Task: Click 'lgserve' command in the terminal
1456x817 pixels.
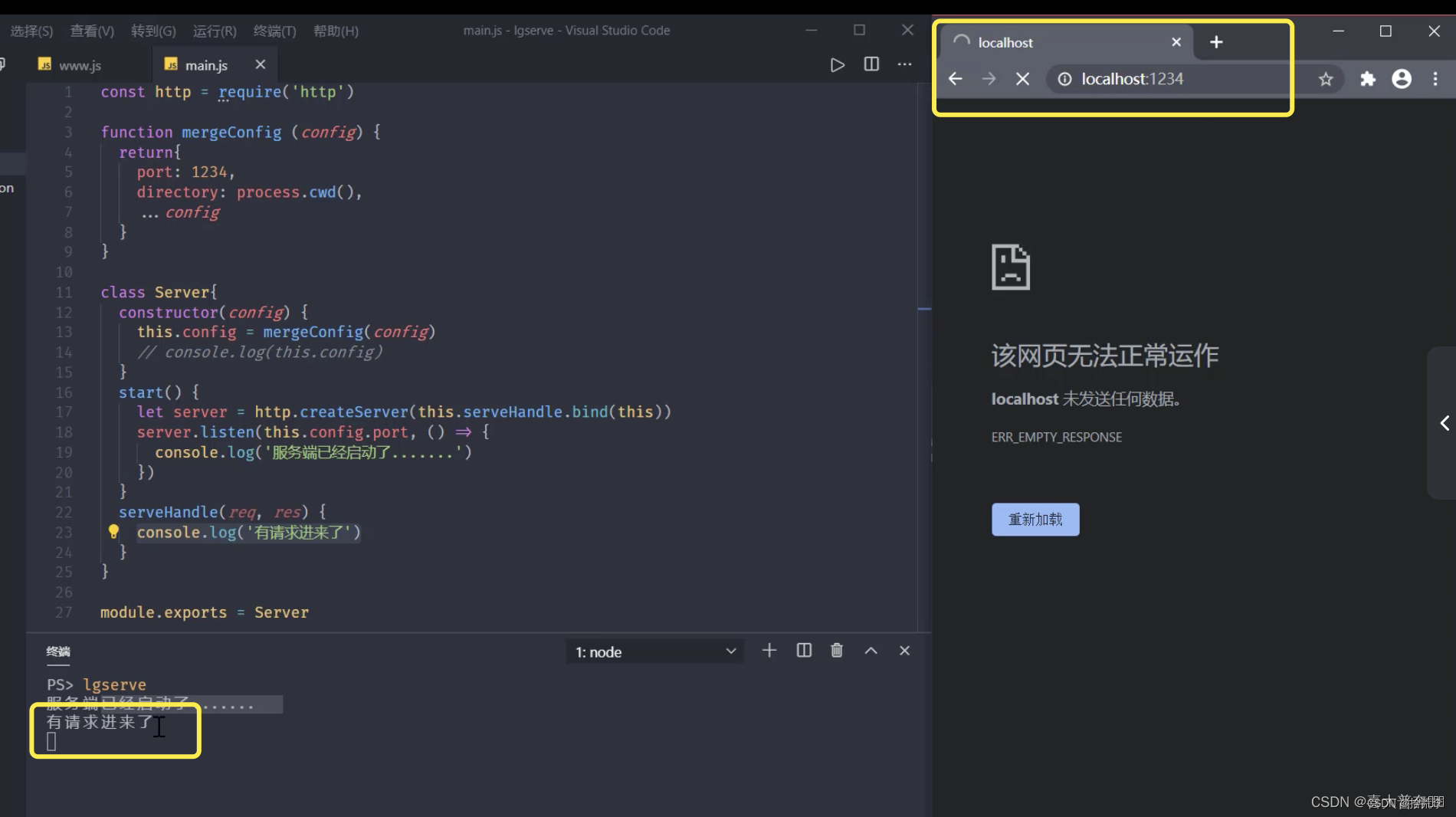Action: point(114,684)
